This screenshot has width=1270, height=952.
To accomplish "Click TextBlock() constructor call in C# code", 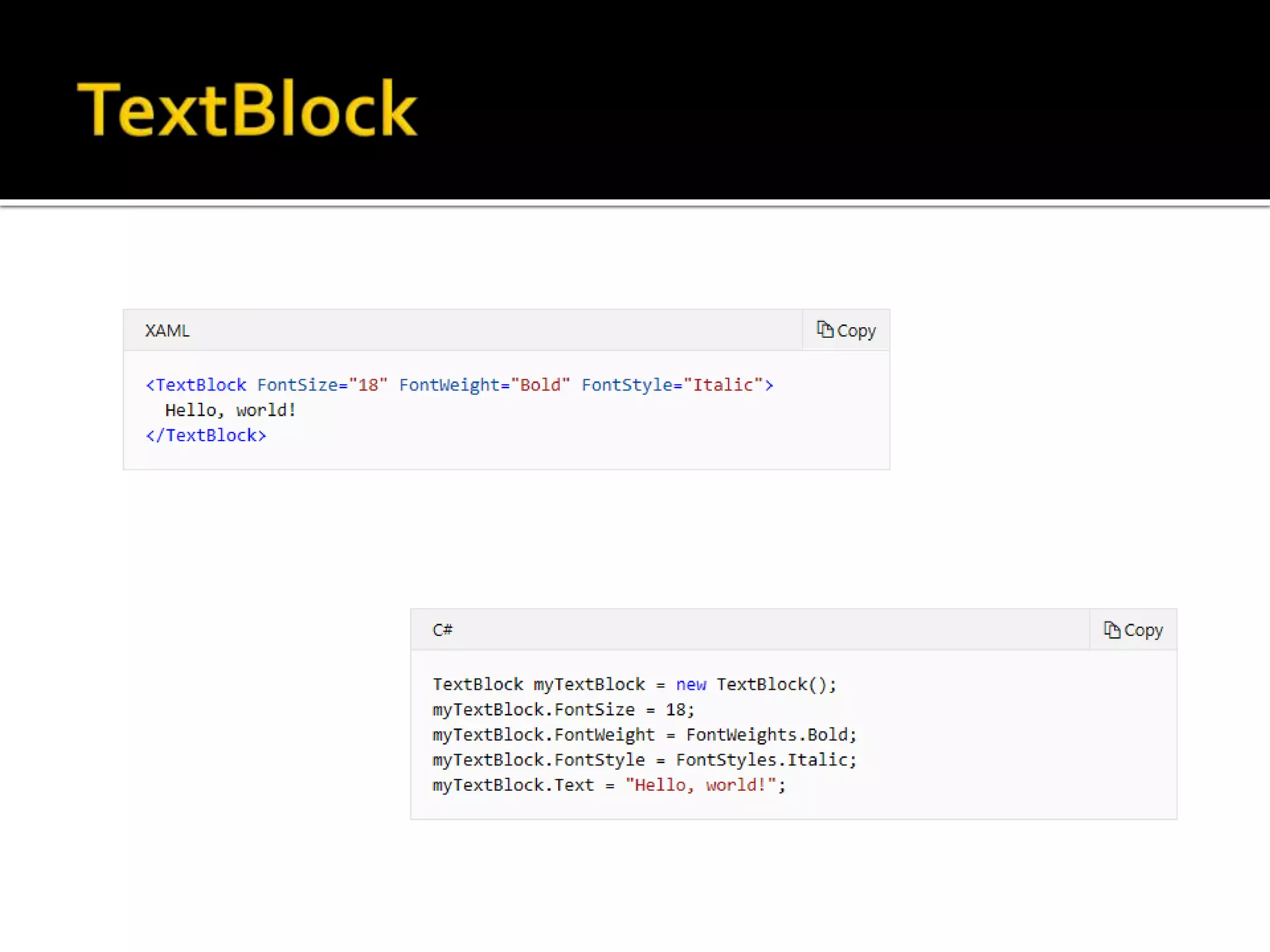I will click(771, 684).
